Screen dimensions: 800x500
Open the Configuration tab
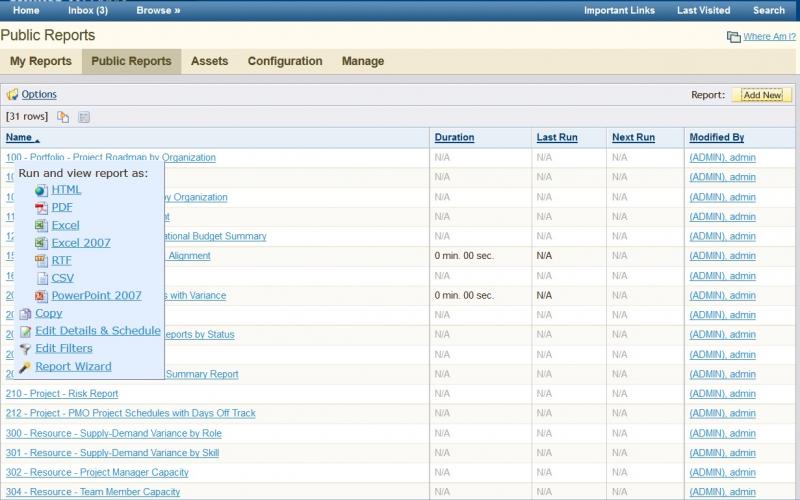[x=285, y=61]
